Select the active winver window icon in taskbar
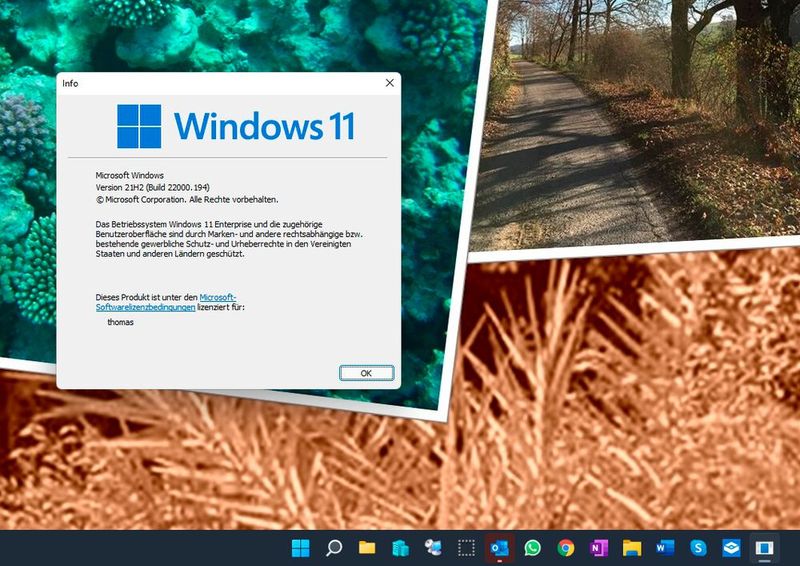 point(764,548)
